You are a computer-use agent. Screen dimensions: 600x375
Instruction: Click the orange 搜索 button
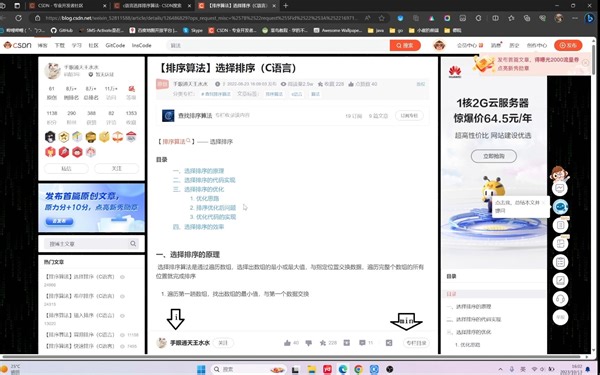(405, 45)
